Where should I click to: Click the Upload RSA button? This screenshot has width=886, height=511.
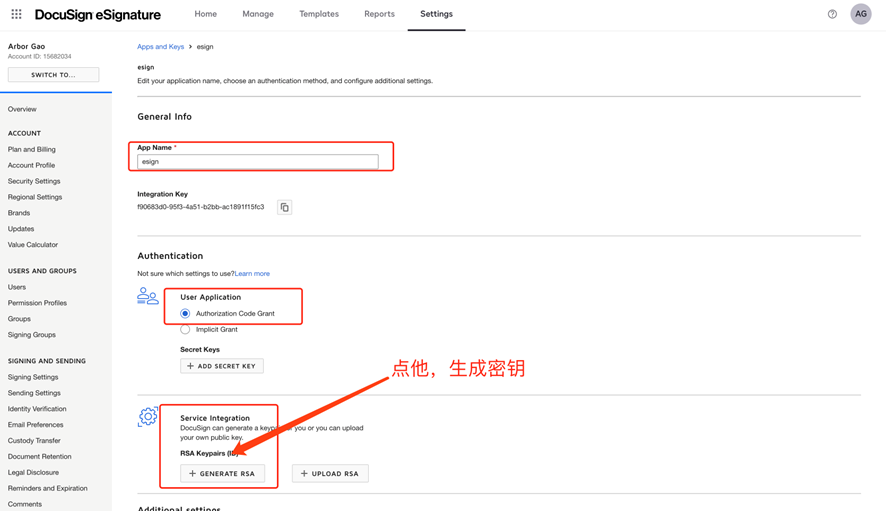(330, 474)
